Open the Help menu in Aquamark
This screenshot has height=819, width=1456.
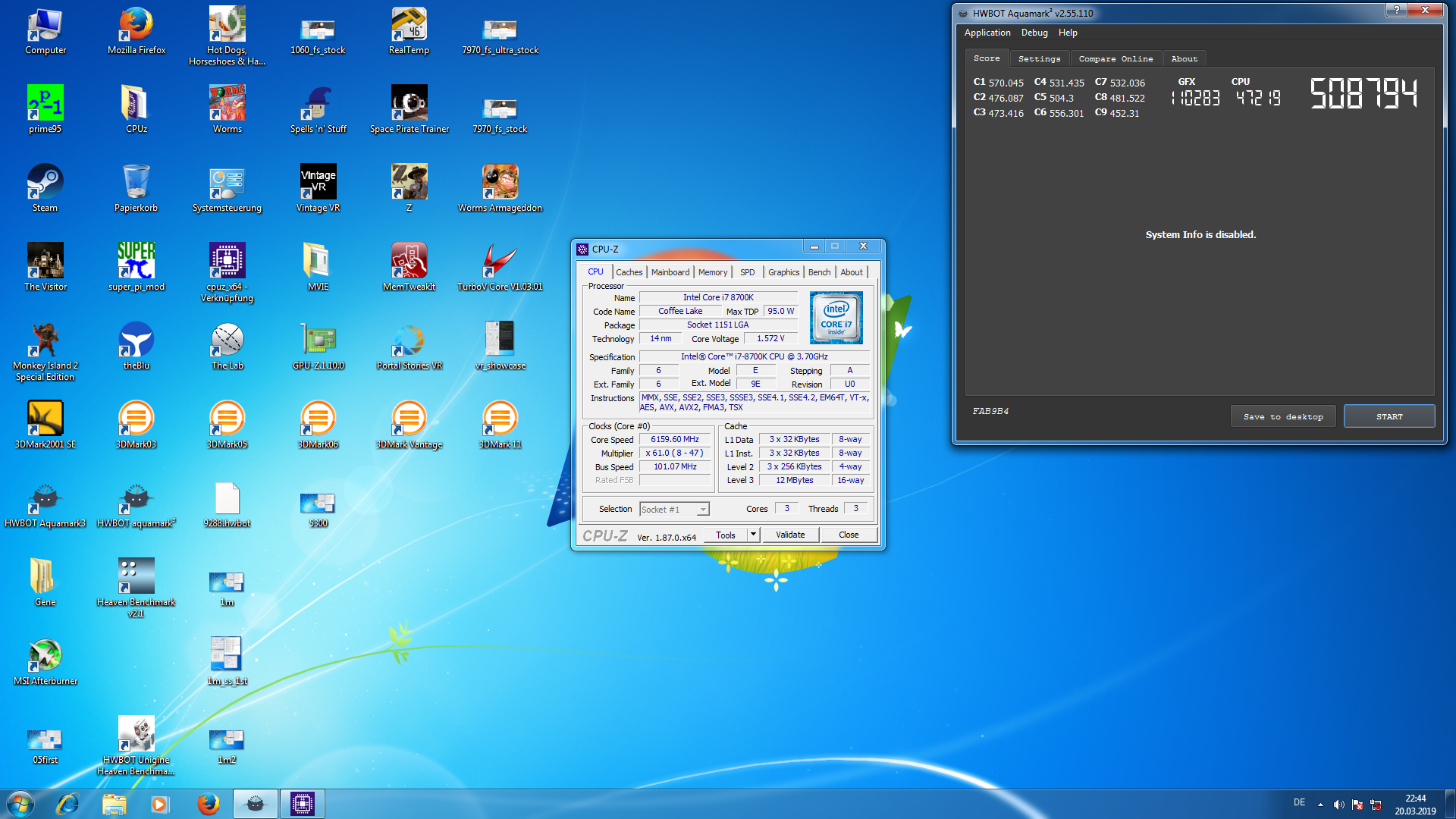pos(1068,33)
